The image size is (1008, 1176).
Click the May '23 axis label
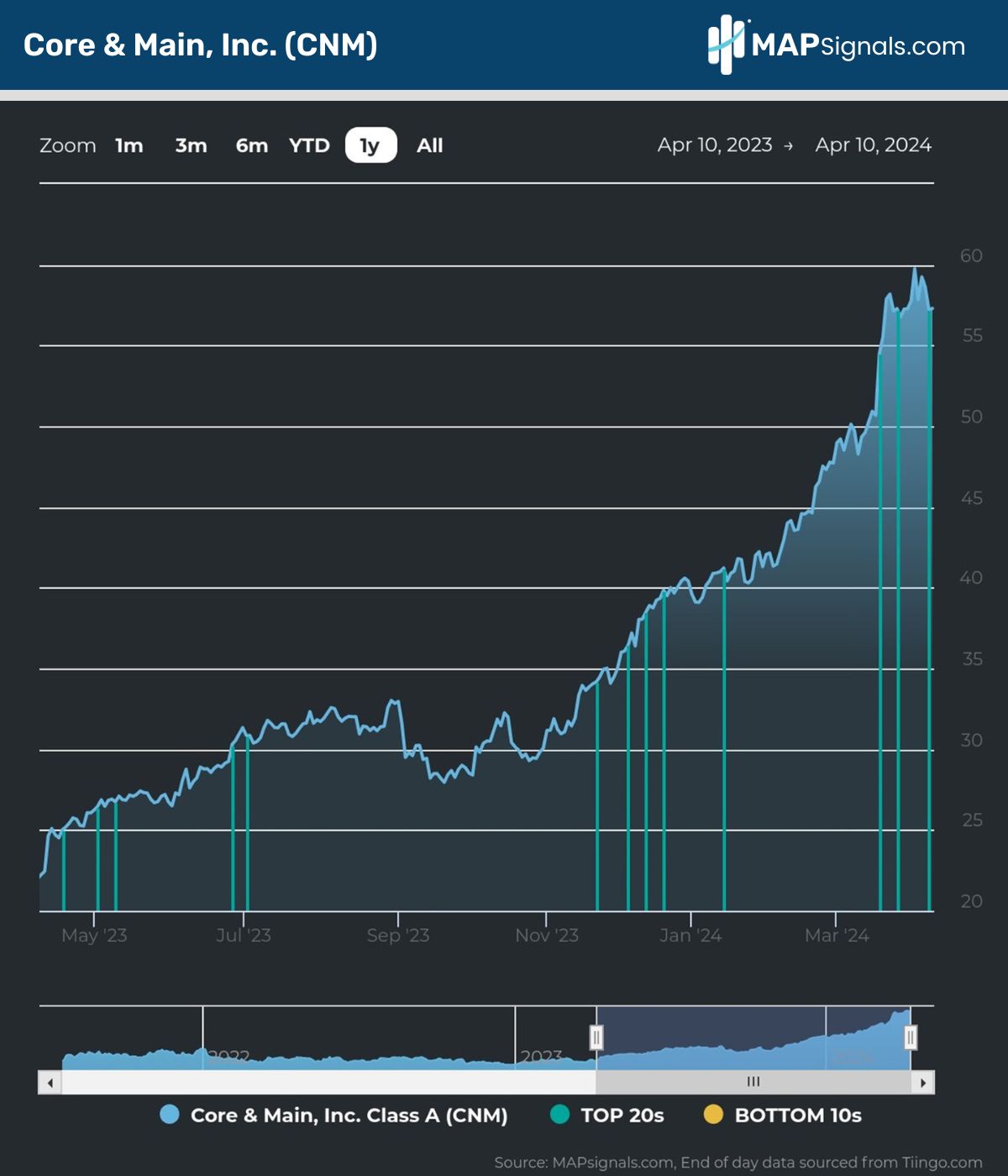(x=94, y=935)
